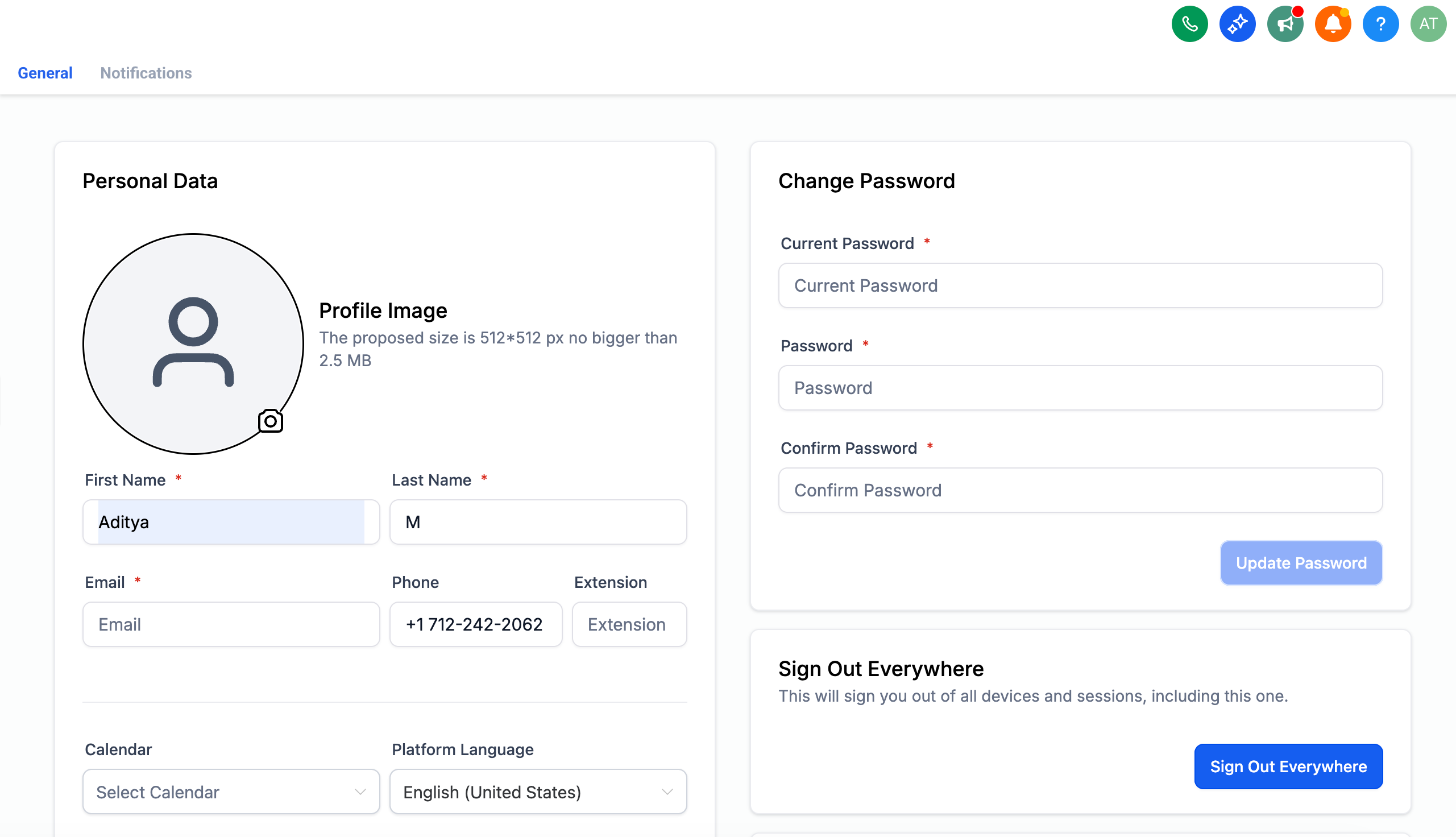Click the blue AI sparkle icon
Viewport: 1456px width, 837px height.
point(1237,24)
